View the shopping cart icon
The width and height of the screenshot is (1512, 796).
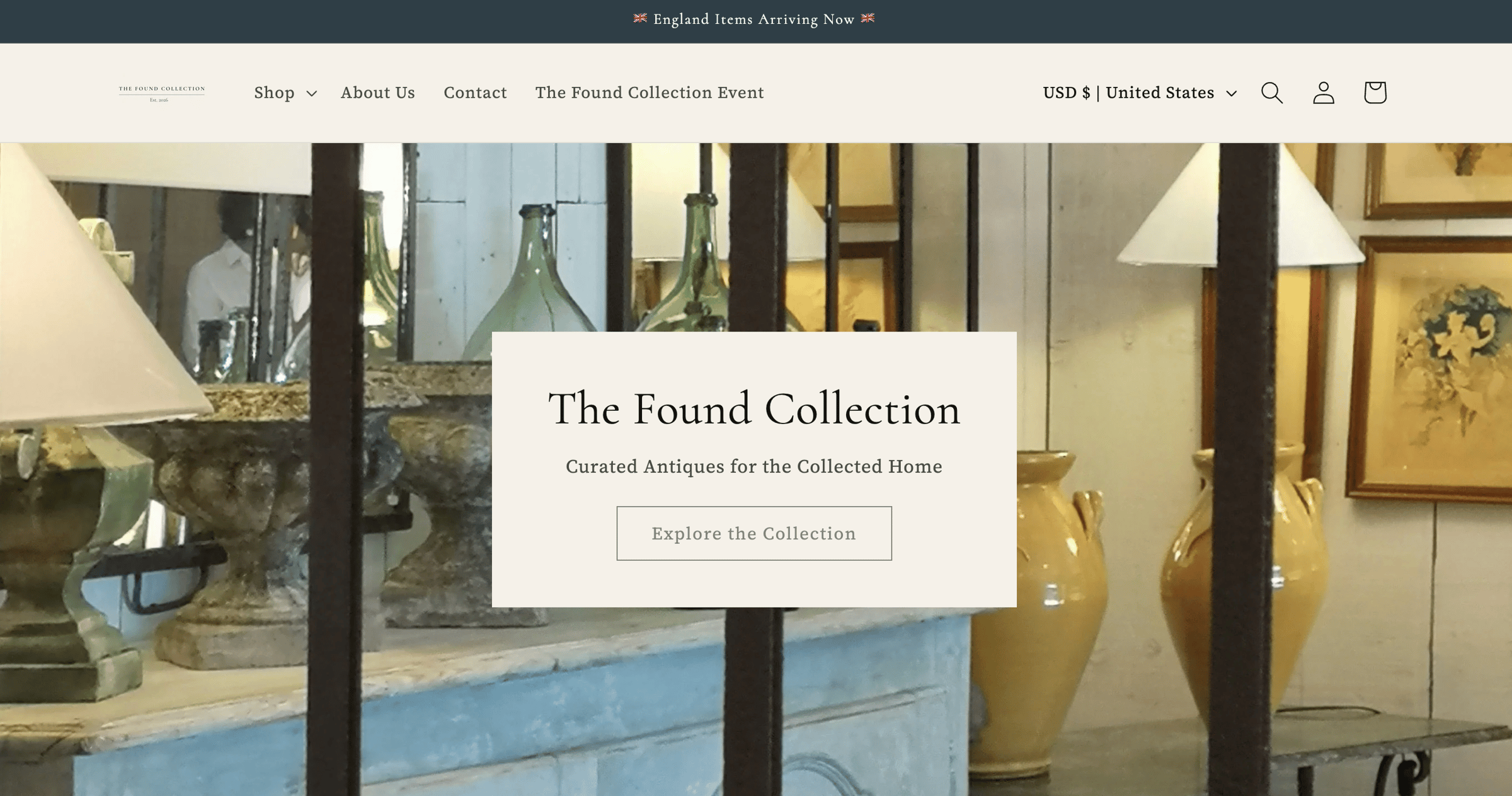pyautogui.click(x=1375, y=93)
